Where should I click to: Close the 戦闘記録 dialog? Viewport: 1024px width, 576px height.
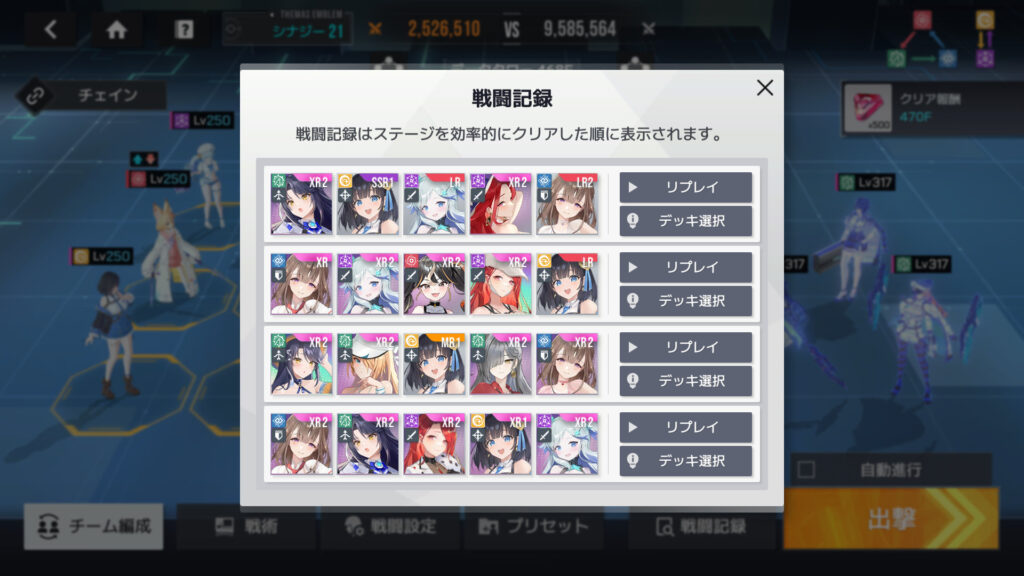(765, 88)
